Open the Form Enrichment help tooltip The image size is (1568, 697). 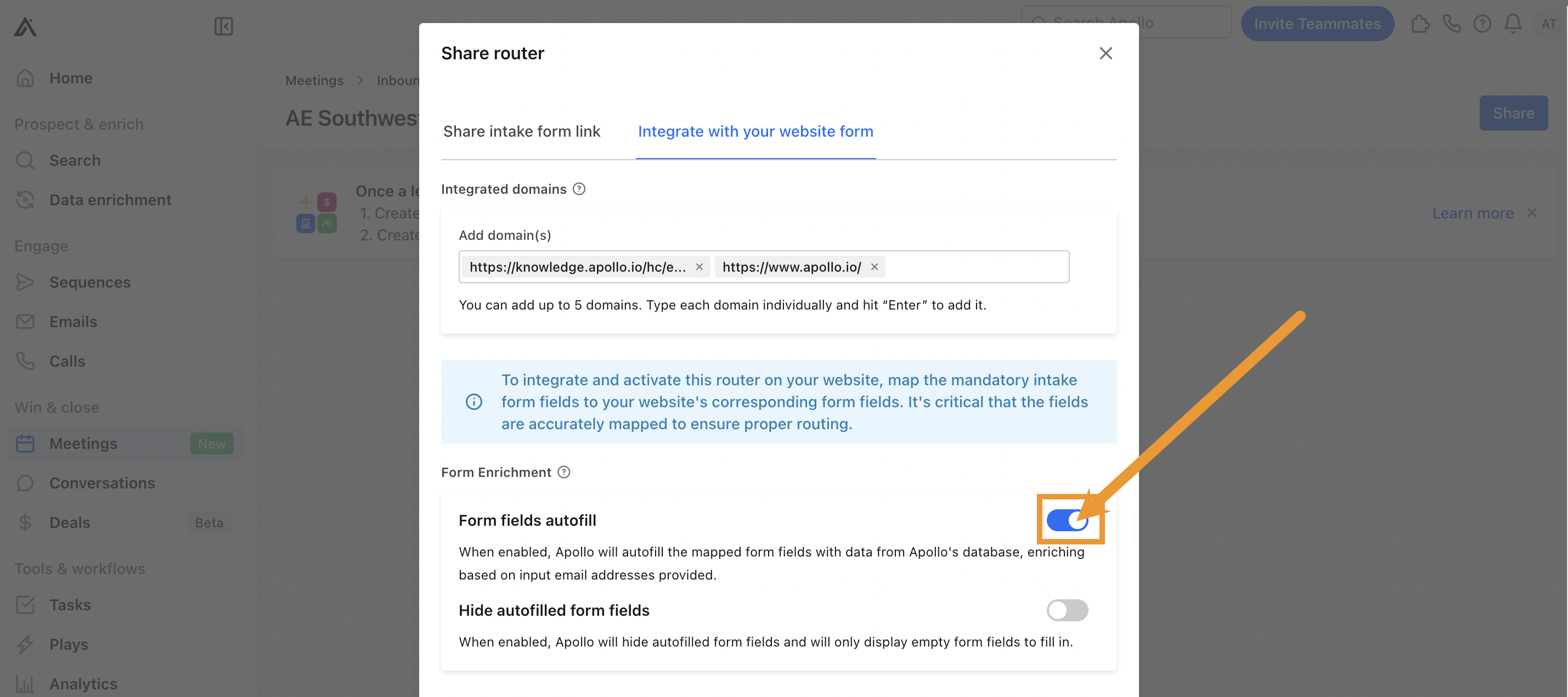[563, 472]
